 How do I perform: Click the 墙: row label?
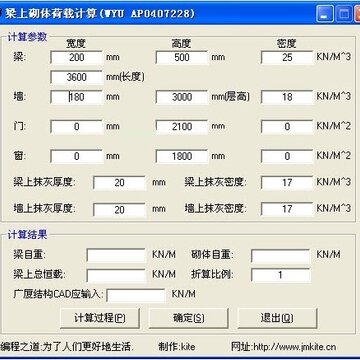19,97
